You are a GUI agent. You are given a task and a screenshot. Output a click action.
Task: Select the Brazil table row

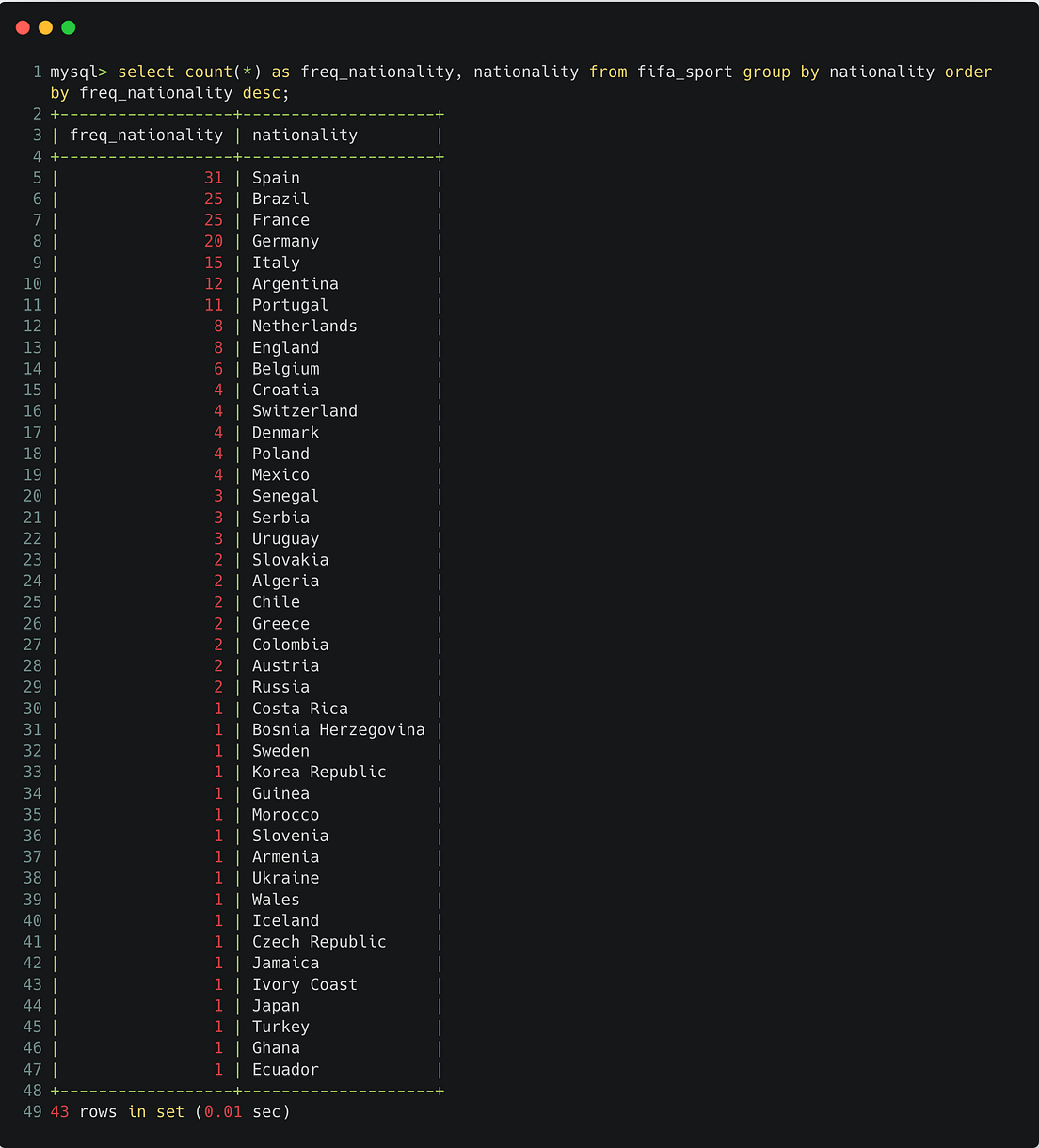280,199
